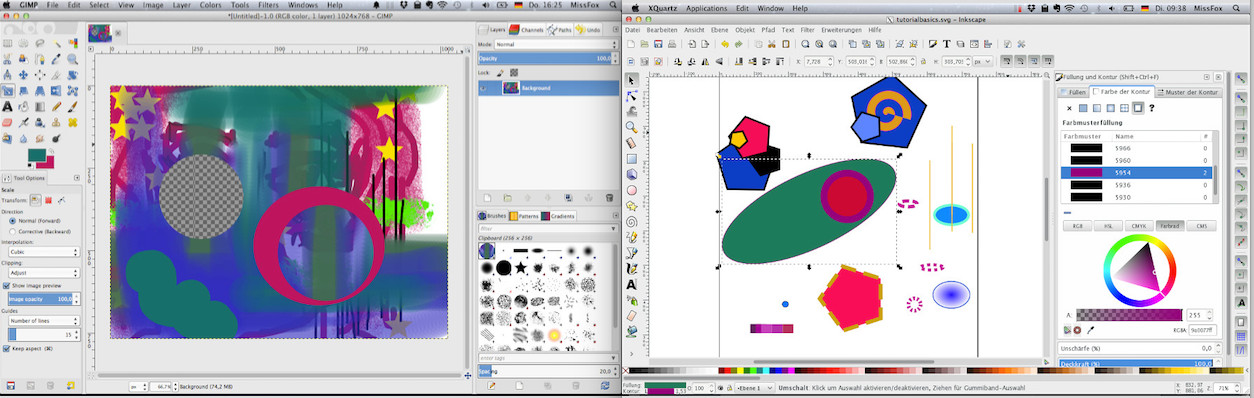Image resolution: width=1254 pixels, height=398 pixels.
Task: Switch to GIMP Patterns tab
Action: click(x=525, y=215)
